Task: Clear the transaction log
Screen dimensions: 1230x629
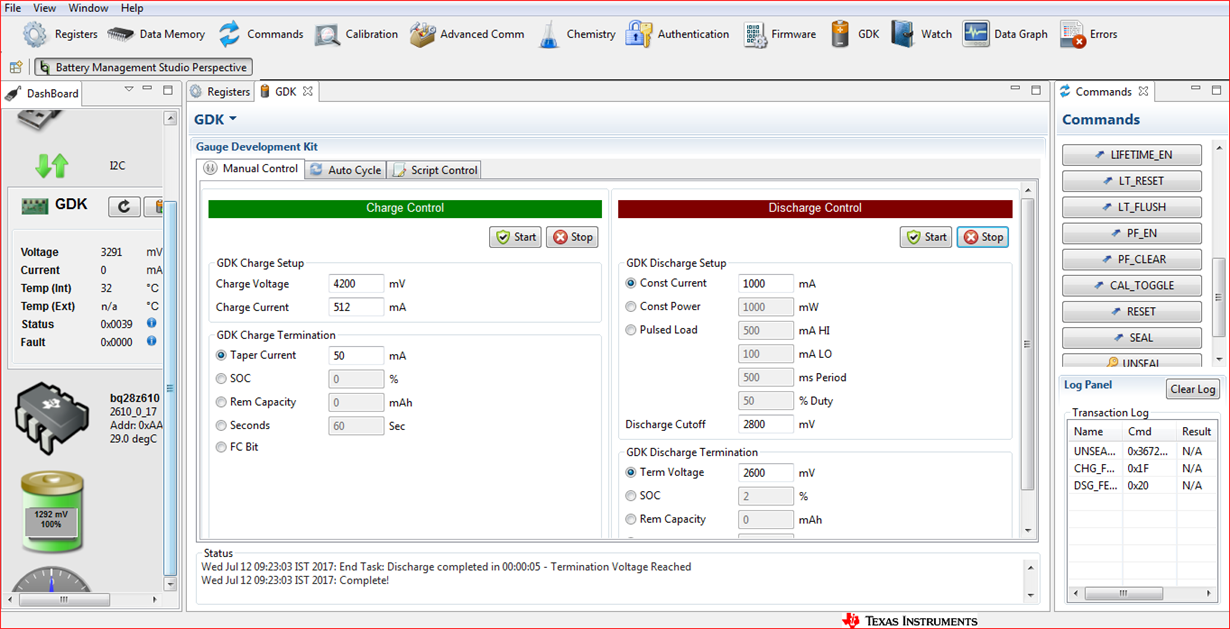Action: 1193,389
